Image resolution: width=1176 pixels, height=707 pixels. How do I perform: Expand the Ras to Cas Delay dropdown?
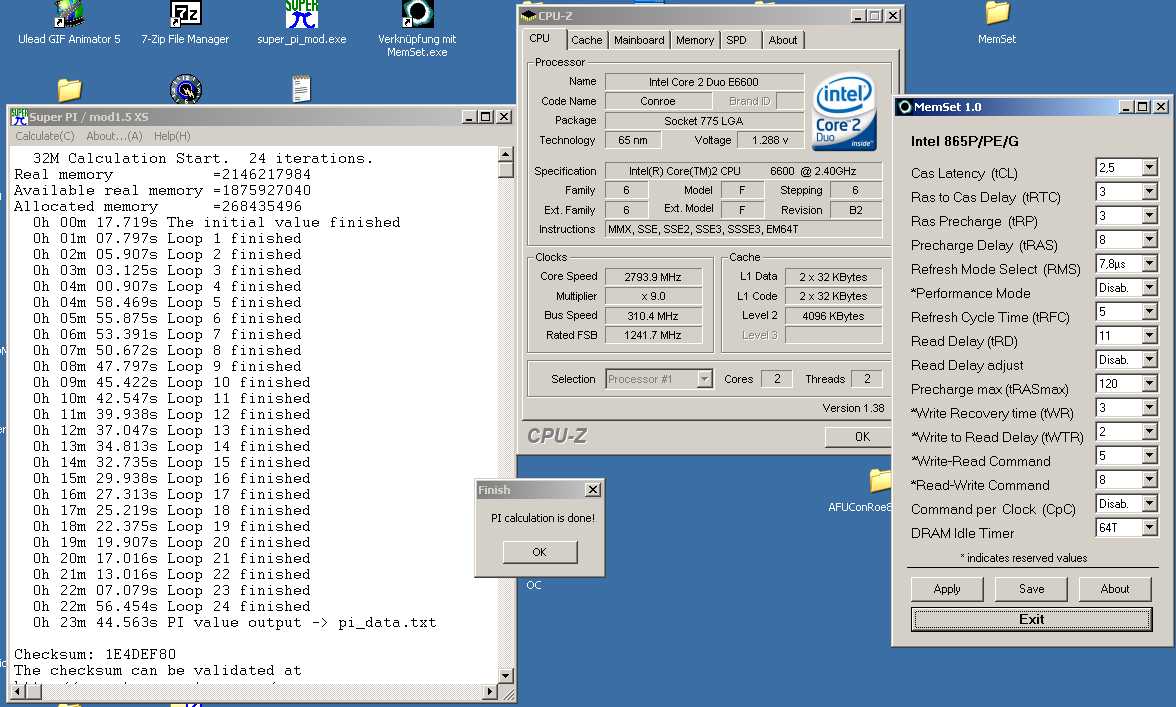(x=1149, y=191)
